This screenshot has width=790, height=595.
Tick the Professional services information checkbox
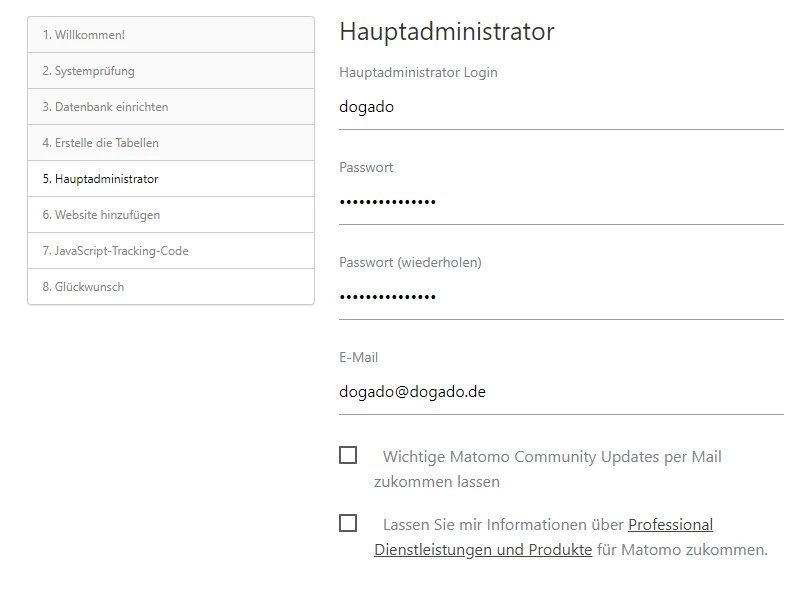pos(348,523)
